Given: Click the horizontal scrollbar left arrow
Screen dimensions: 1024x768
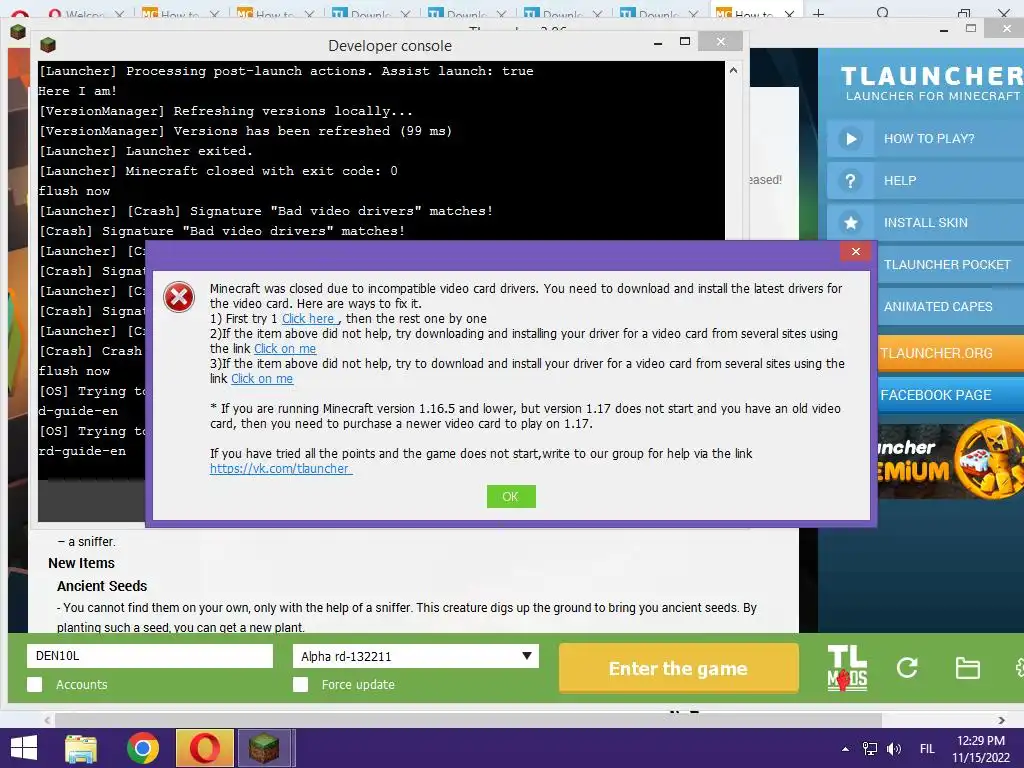Looking at the screenshot, I should (x=47, y=720).
